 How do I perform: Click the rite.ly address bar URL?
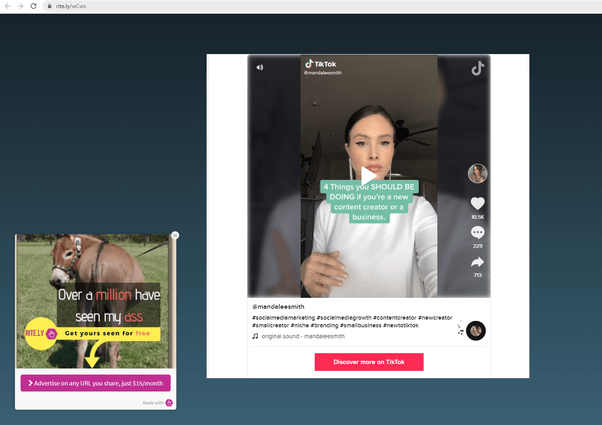pyautogui.click(x=71, y=6)
